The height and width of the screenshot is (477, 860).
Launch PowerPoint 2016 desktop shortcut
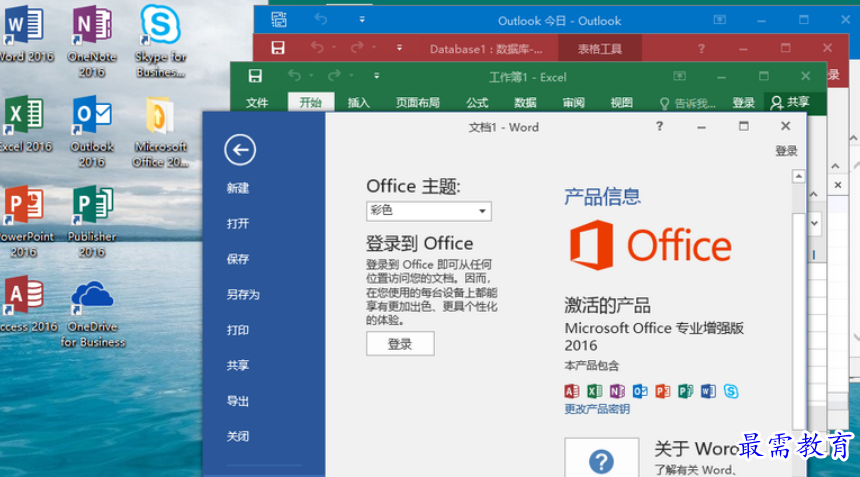click(x=25, y=222)
